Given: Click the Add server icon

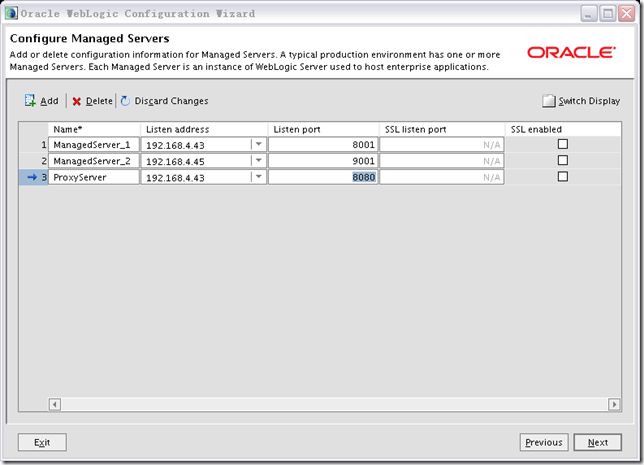Looking at the screenshot, I should pyautogui.click(x=30, y=100).
